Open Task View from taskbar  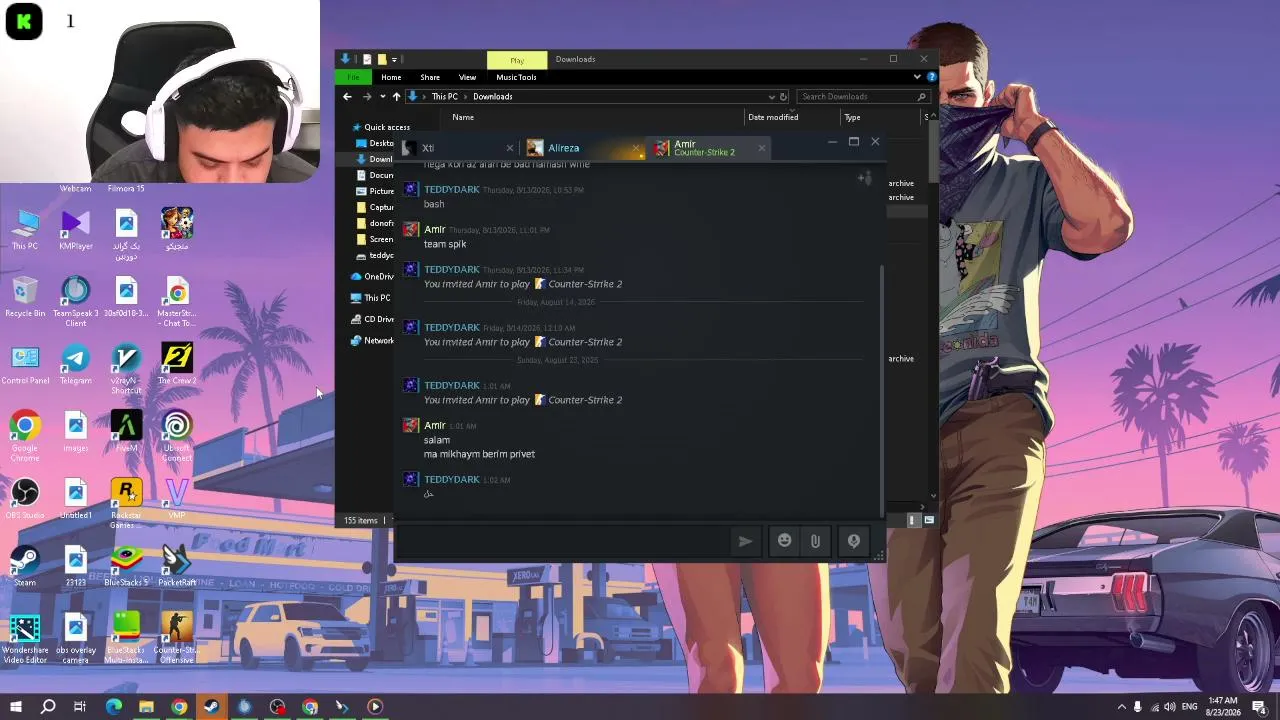click(80, 707)
